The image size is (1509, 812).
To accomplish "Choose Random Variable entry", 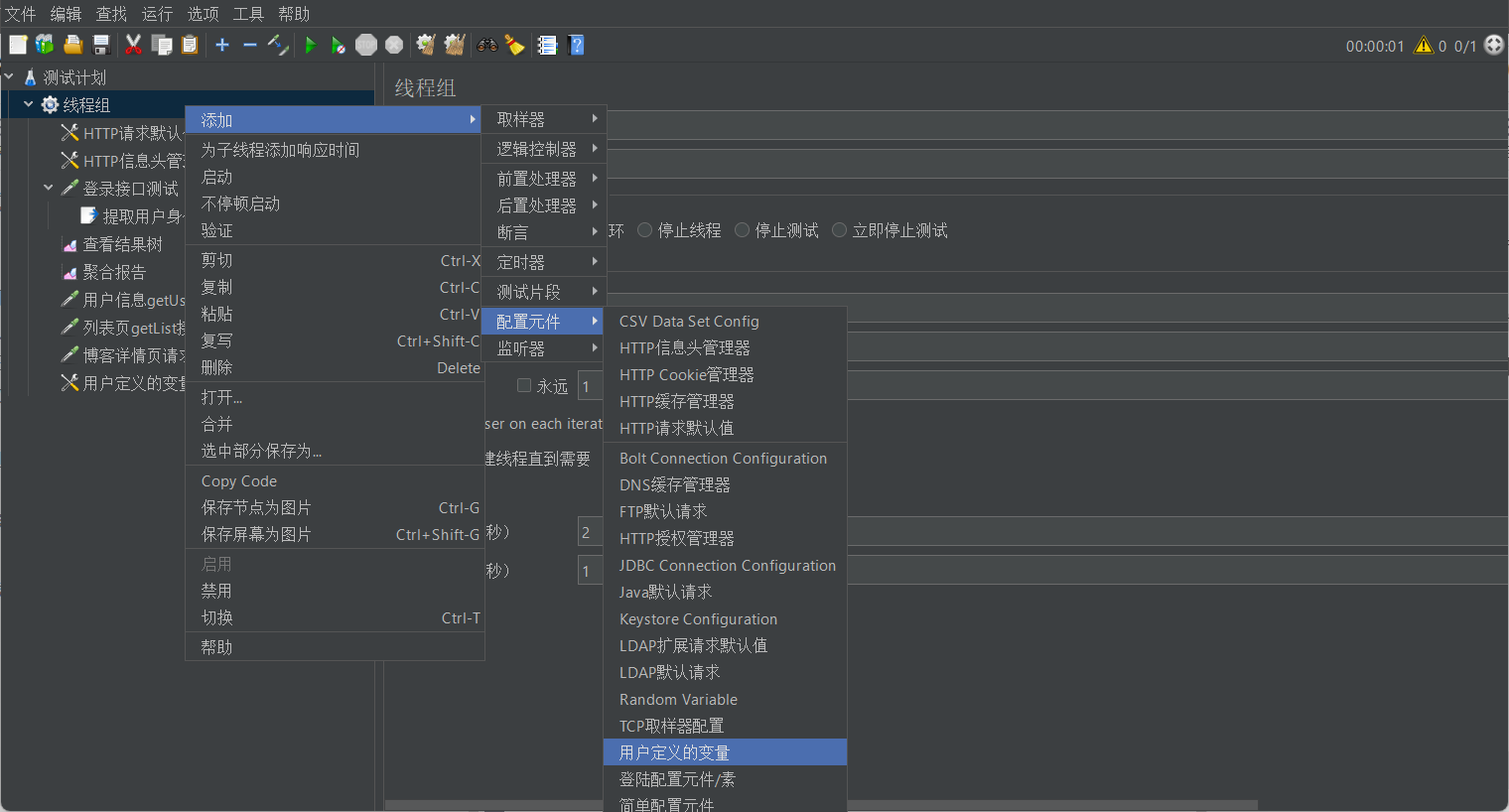I will (725, 700).
